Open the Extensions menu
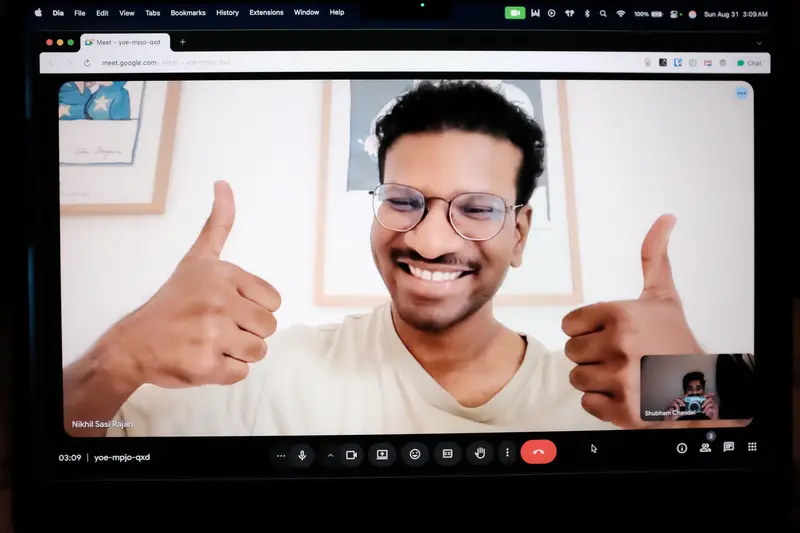This screenshot has height=533, width=800. tap(266, 13)
